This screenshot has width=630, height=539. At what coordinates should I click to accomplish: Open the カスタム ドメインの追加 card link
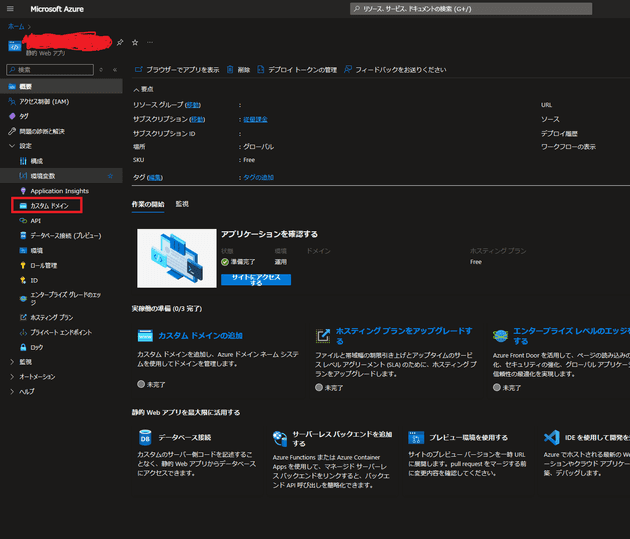point(200,335)
